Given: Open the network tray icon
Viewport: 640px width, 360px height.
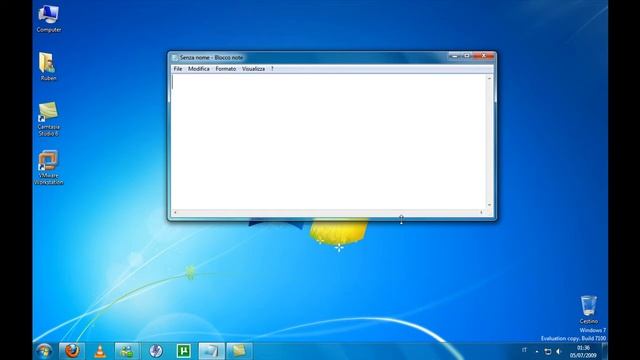Looking at the screenshot, I should (x=548, y=351).
